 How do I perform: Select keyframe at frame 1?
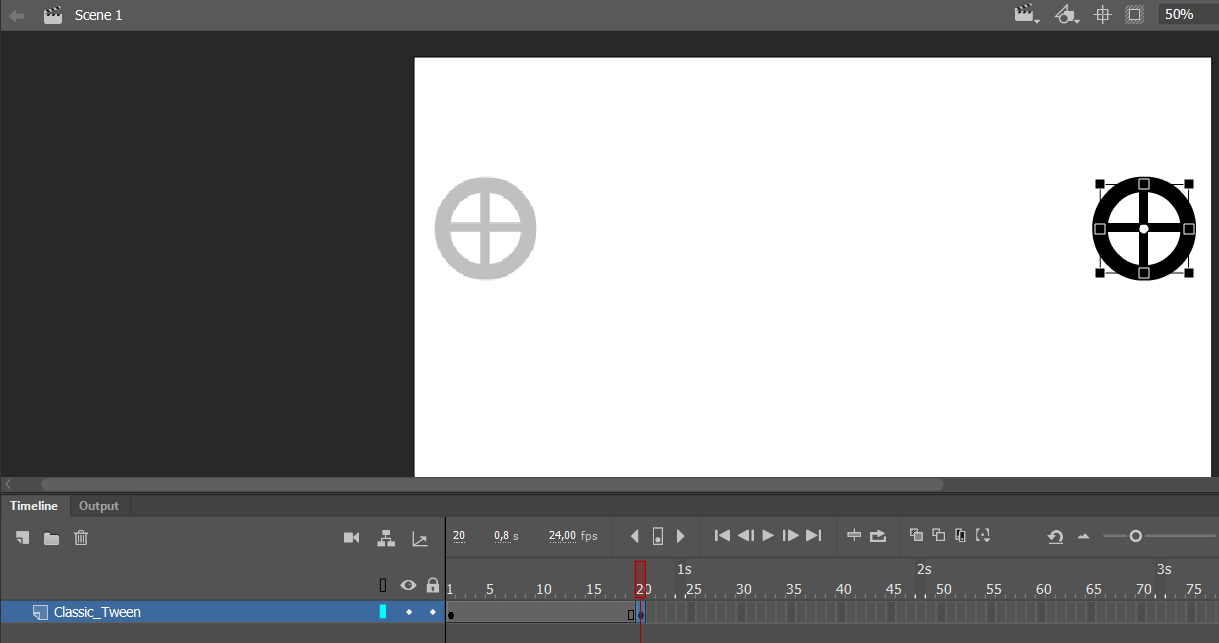pyautogui.click(x=451, y=615)
